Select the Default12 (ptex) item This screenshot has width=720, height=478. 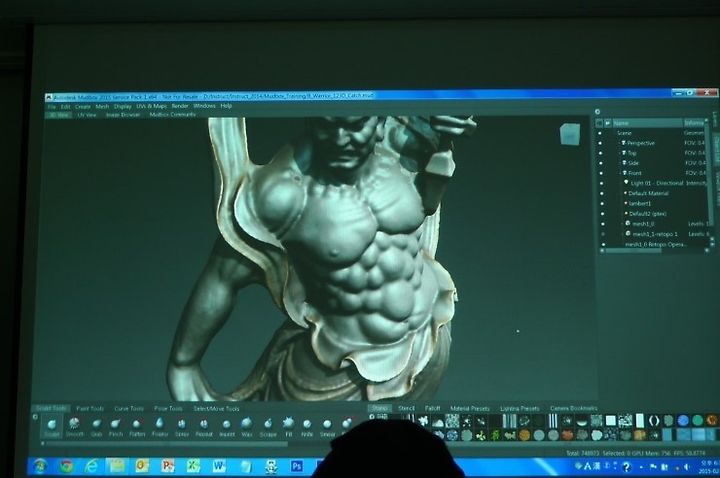coord(647,214)
